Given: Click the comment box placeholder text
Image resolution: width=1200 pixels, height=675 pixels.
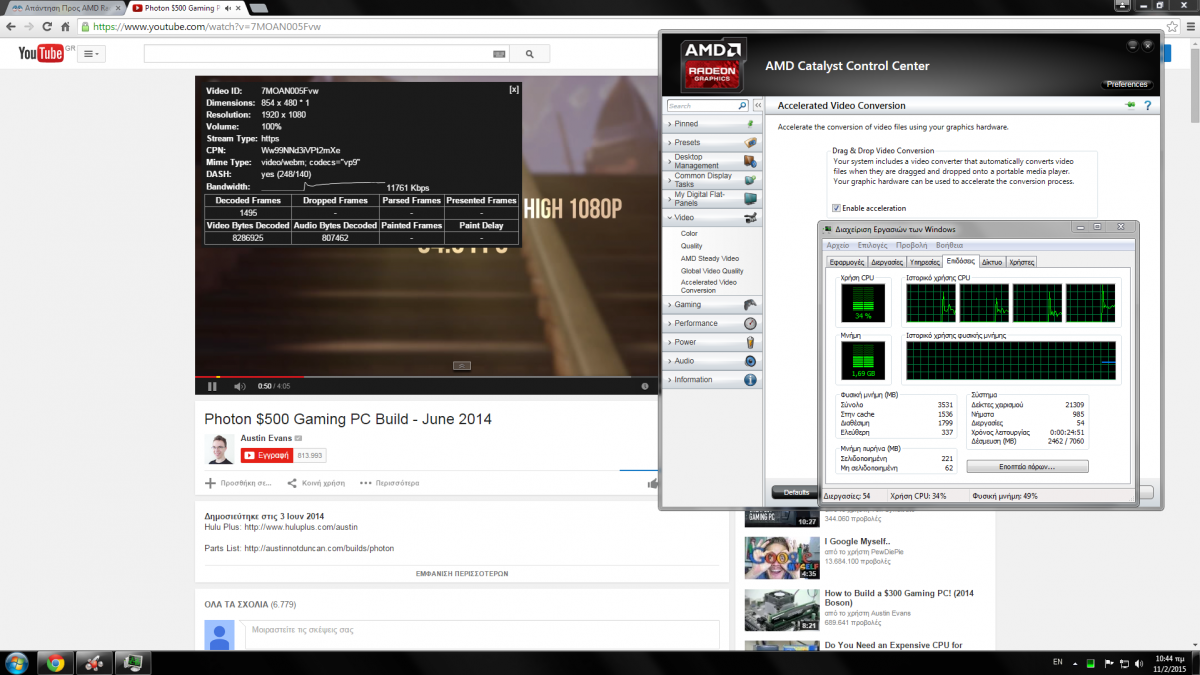Looking at the screenshot, I should pyautogui.click(x=304, y=630).
